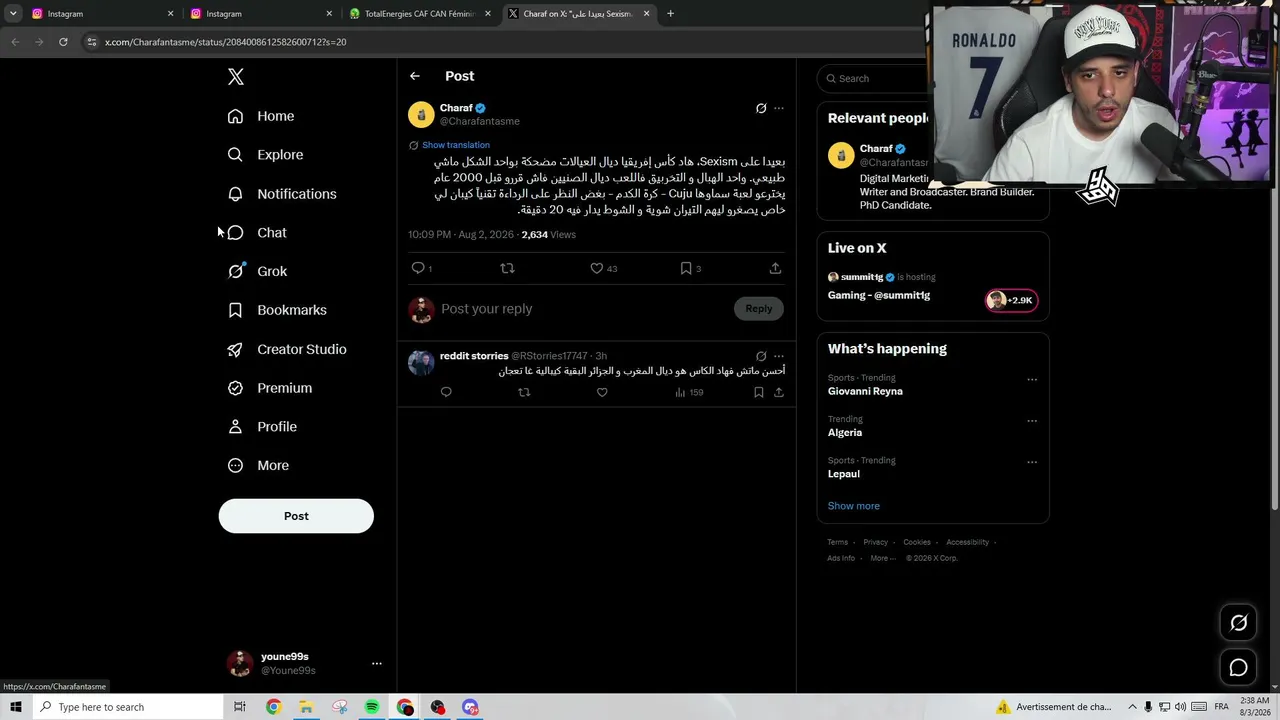The image size is (1280, 720).
Task: Bookmark the reddit storries comment
Action: 759,392
